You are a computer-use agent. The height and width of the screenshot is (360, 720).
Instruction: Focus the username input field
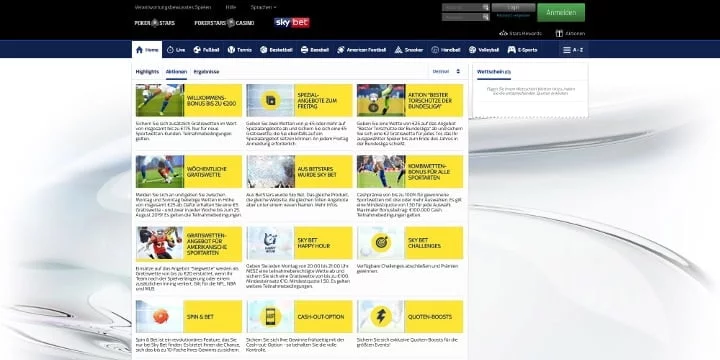[x=466, y=7]
